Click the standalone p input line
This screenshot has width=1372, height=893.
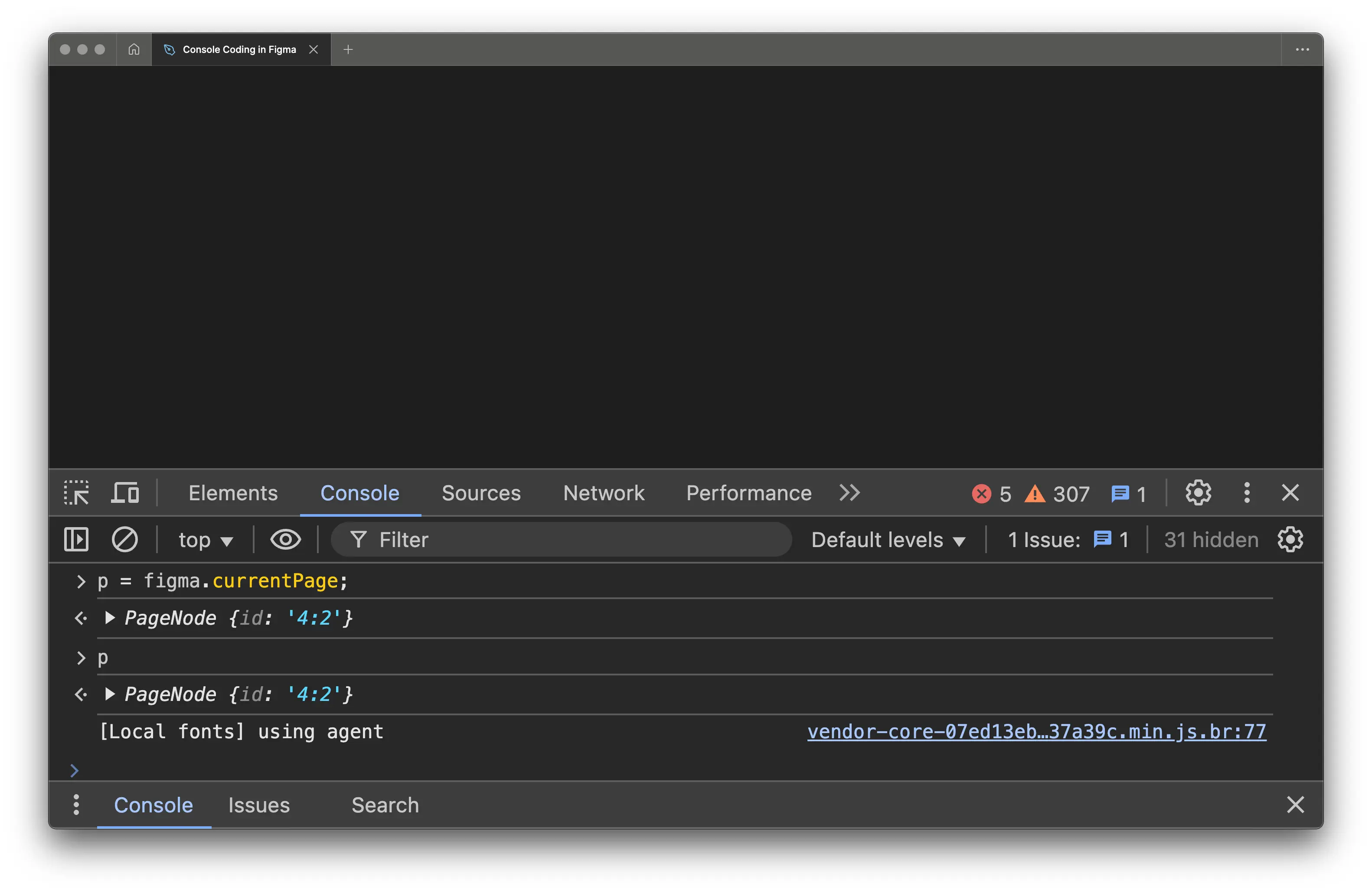point(103,657)
